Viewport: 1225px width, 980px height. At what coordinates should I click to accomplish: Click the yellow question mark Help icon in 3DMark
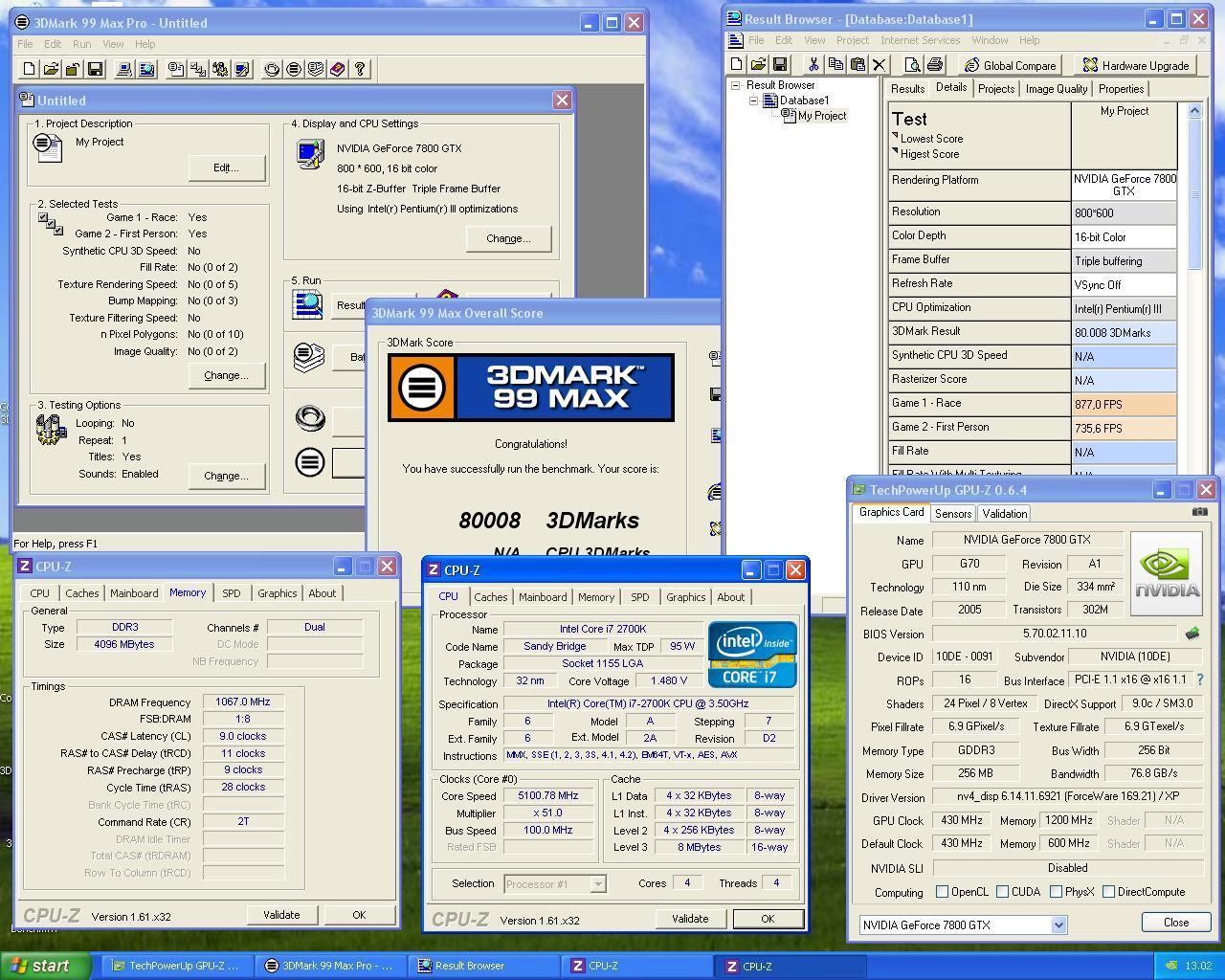tap(360, 69)
